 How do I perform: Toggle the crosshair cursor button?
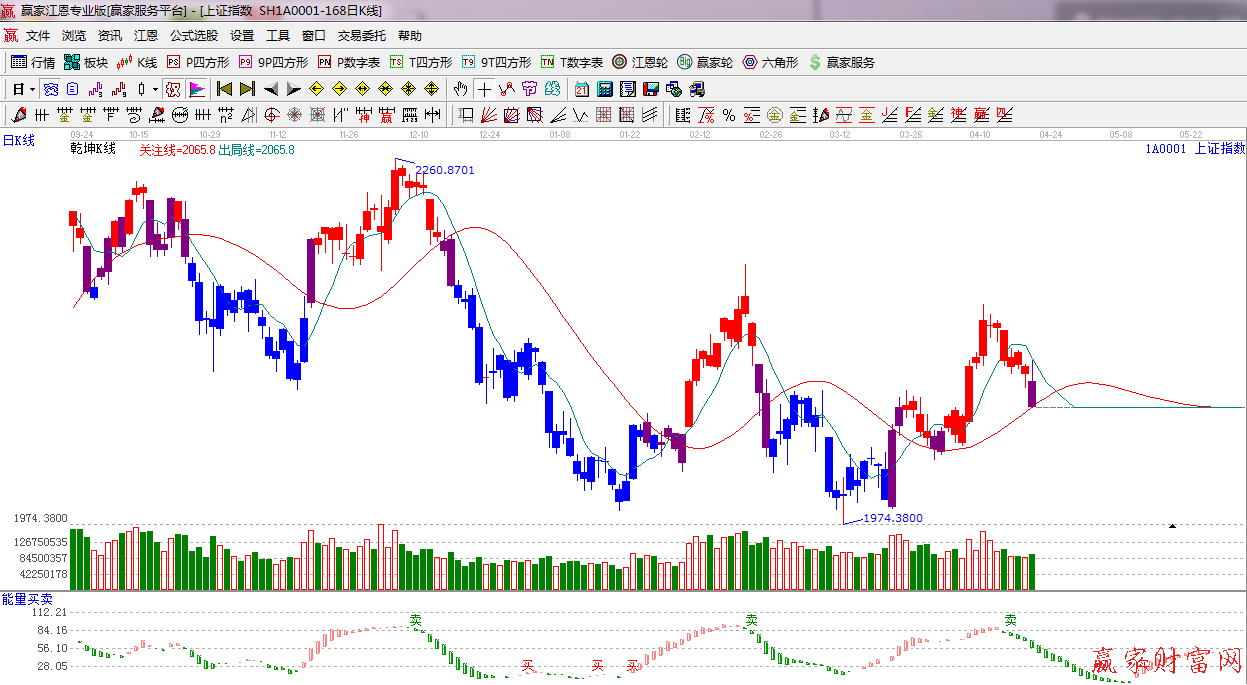click(x=484, y=89)
